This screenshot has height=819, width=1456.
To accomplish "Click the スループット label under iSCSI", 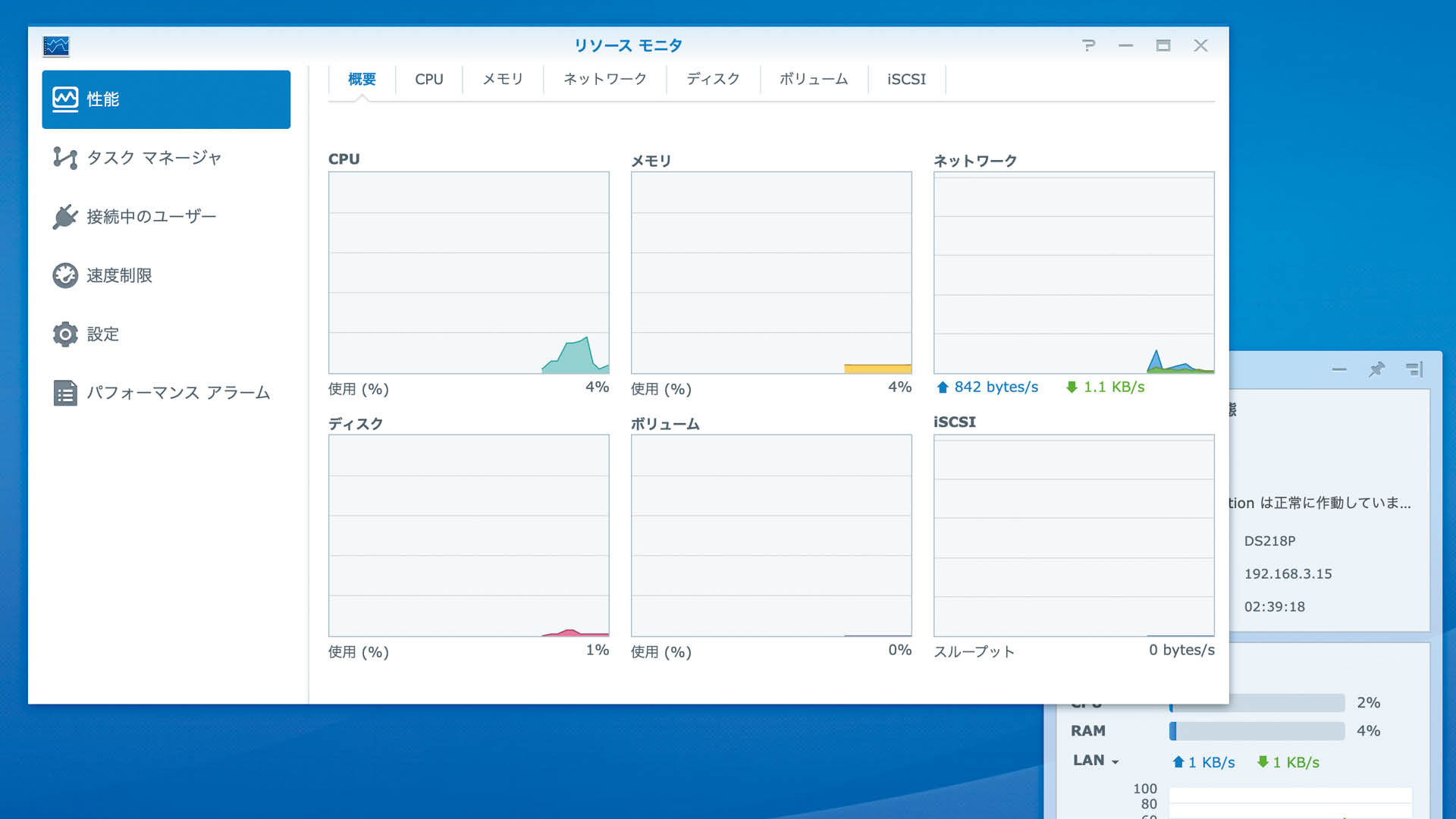I will (974, 652).
